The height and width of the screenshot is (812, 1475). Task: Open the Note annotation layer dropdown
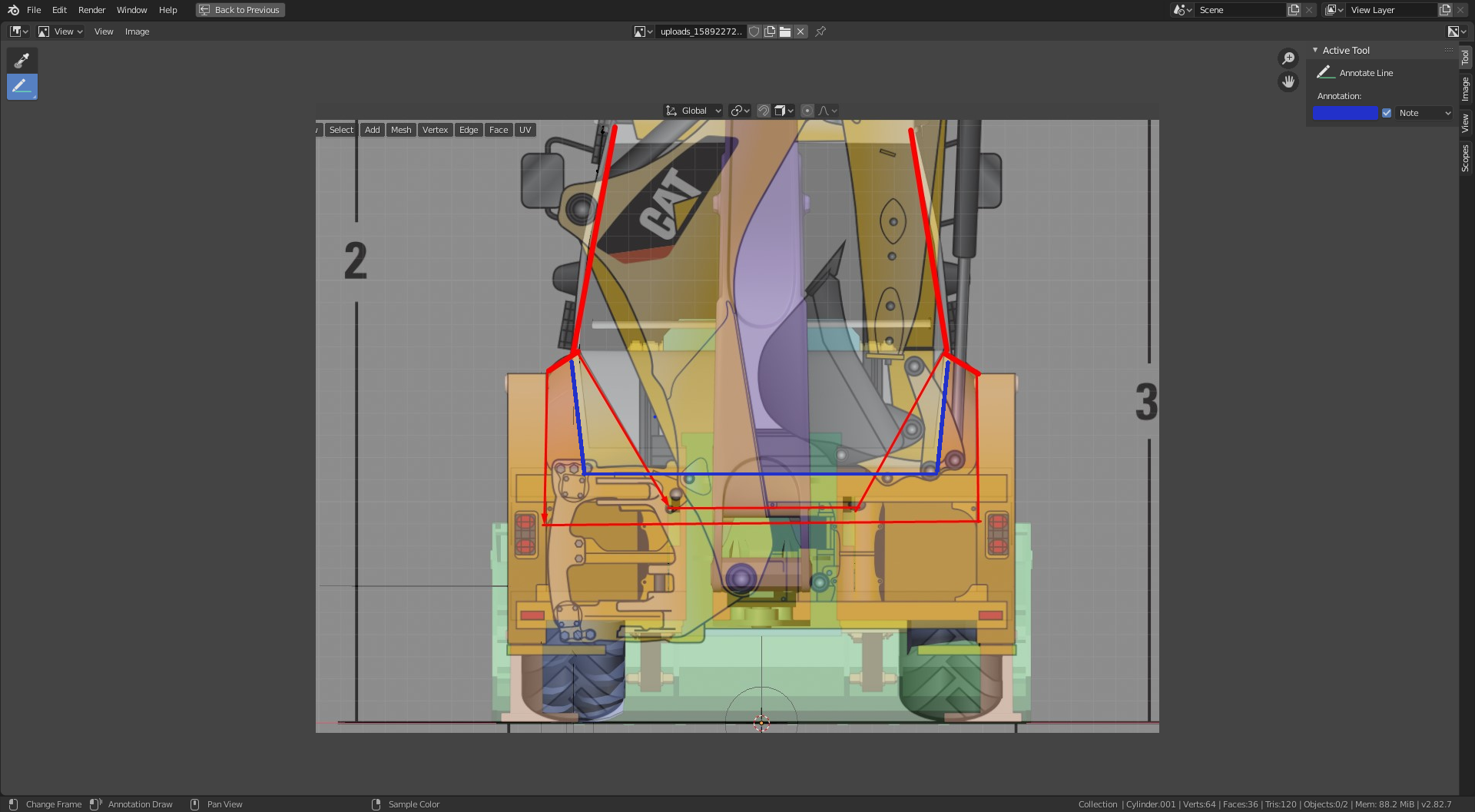(x=1424, y=113)
